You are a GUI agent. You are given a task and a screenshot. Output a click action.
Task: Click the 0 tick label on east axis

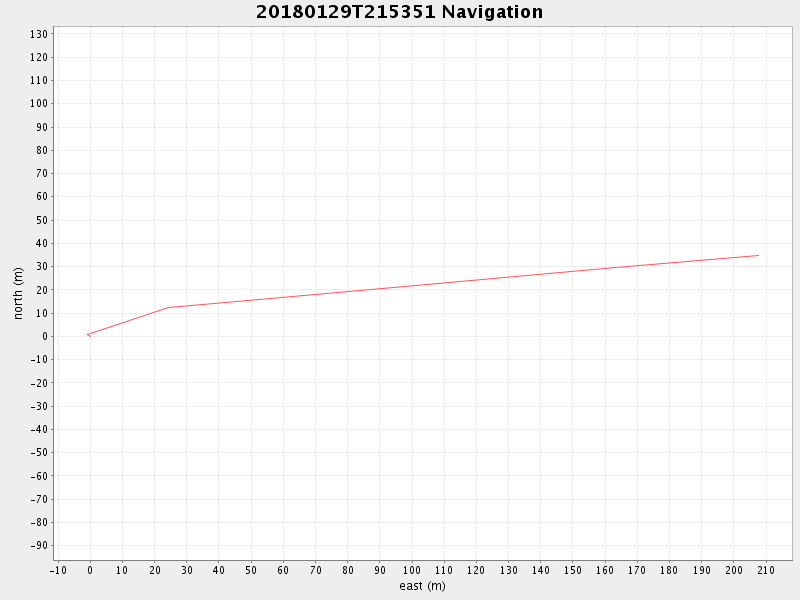90,571
